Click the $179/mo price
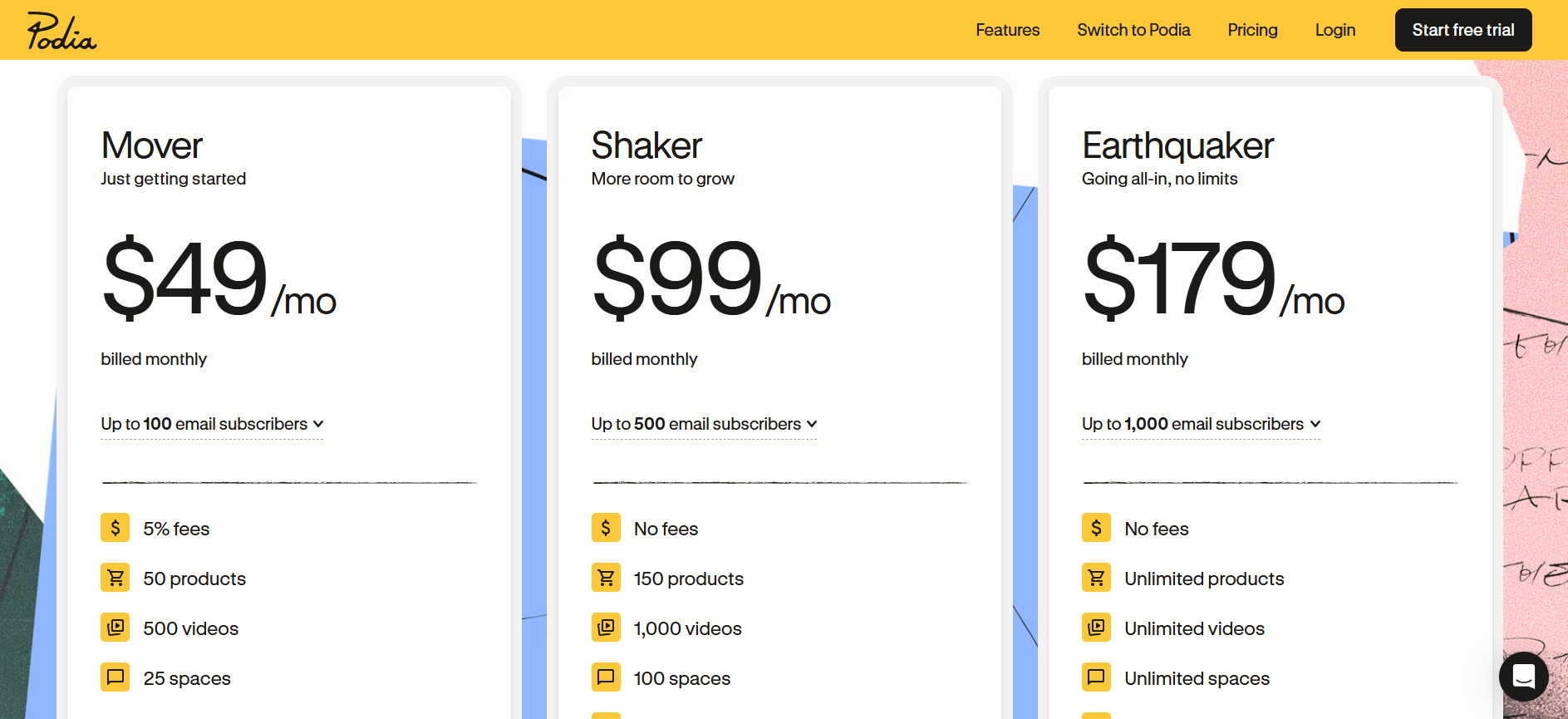 [1213, 277]
